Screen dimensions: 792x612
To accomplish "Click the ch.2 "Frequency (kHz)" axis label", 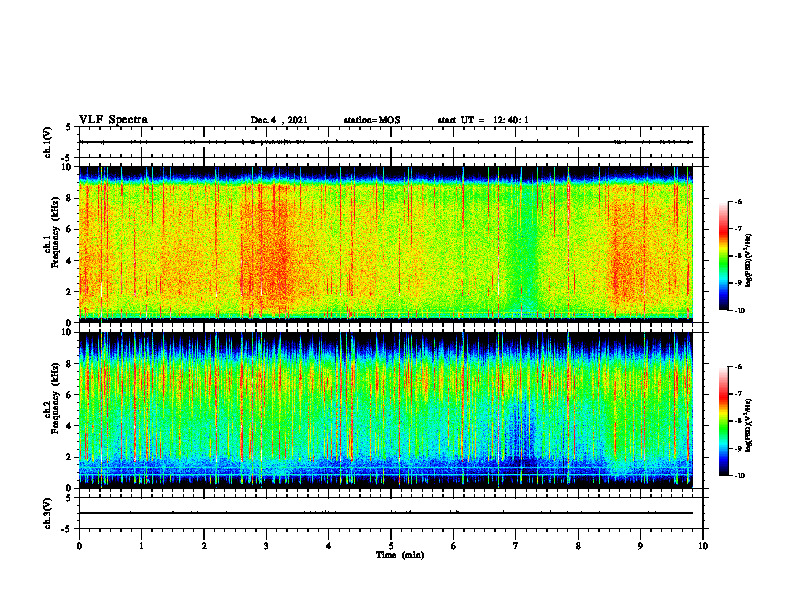I will 56,398.
